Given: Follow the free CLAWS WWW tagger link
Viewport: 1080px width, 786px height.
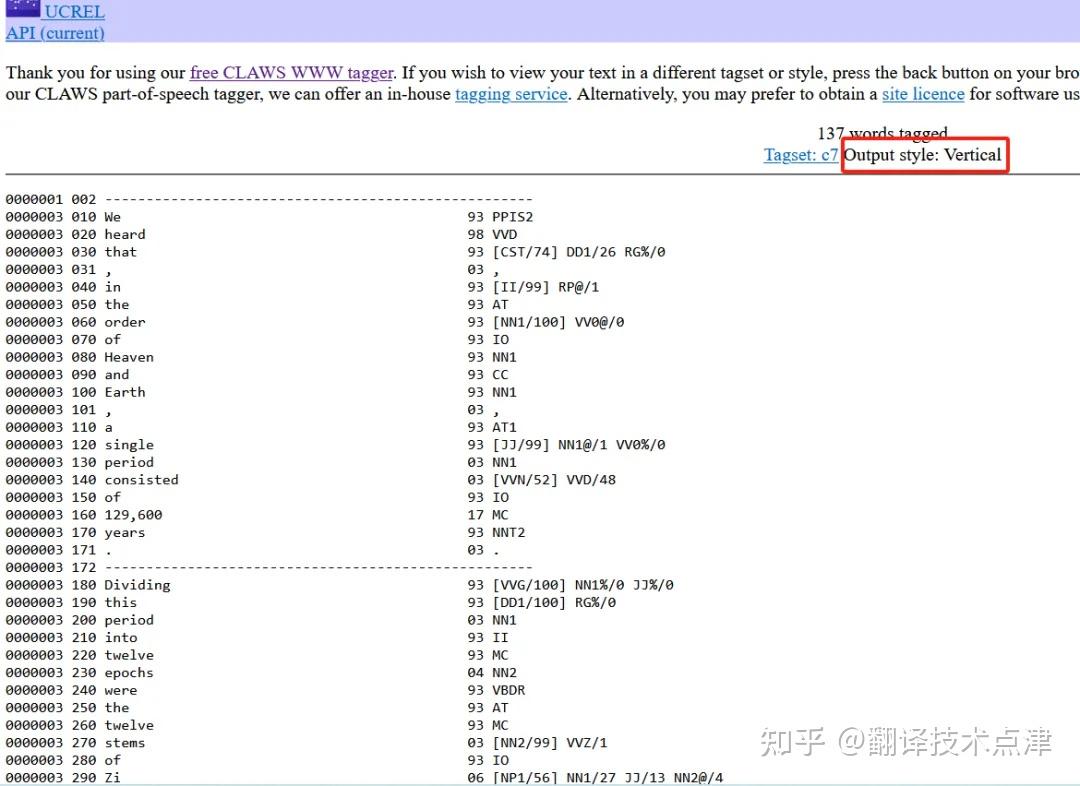Looking at the screenshot, I should 291,72.
